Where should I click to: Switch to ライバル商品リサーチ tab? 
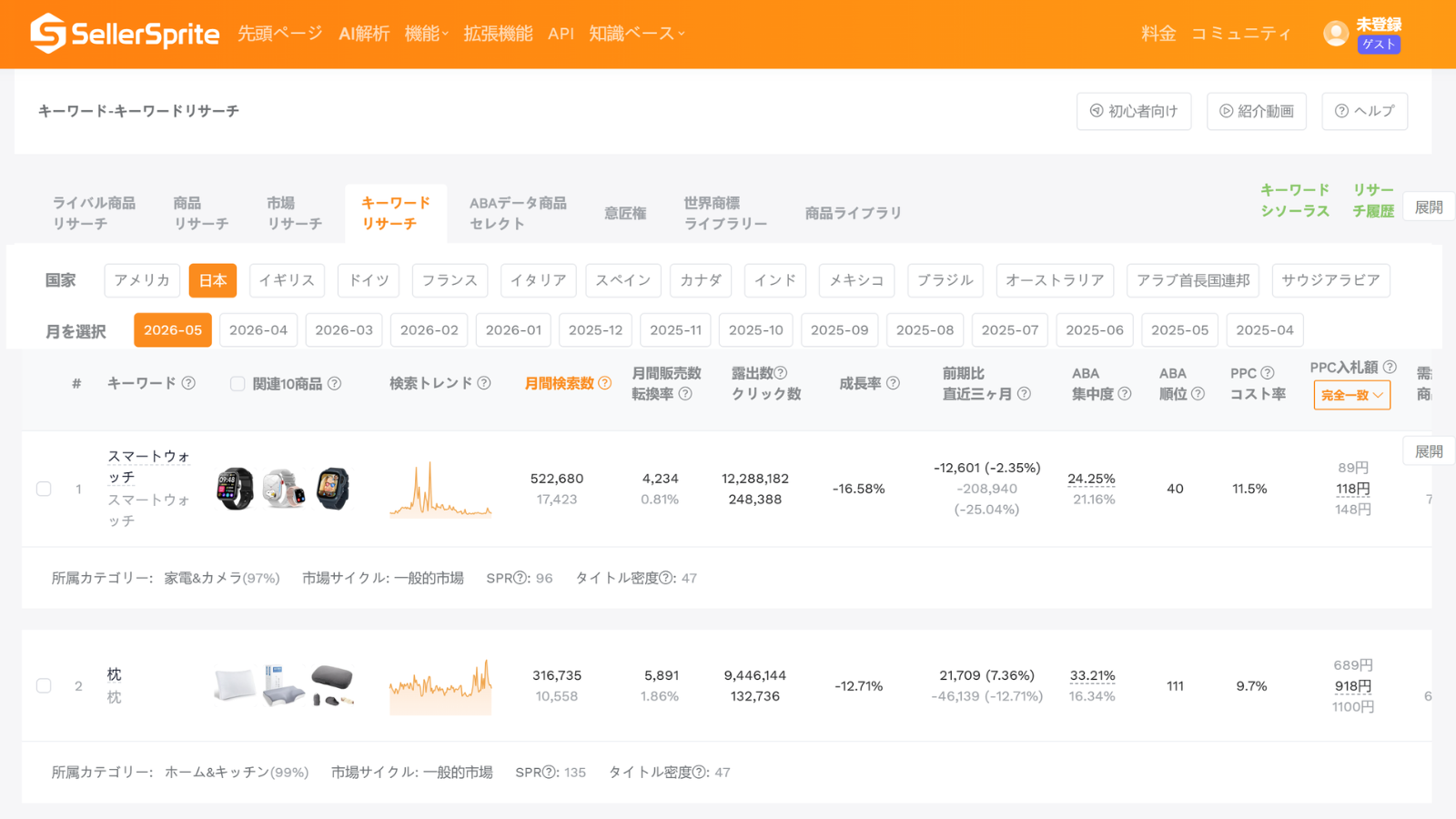tap(94, 213)
